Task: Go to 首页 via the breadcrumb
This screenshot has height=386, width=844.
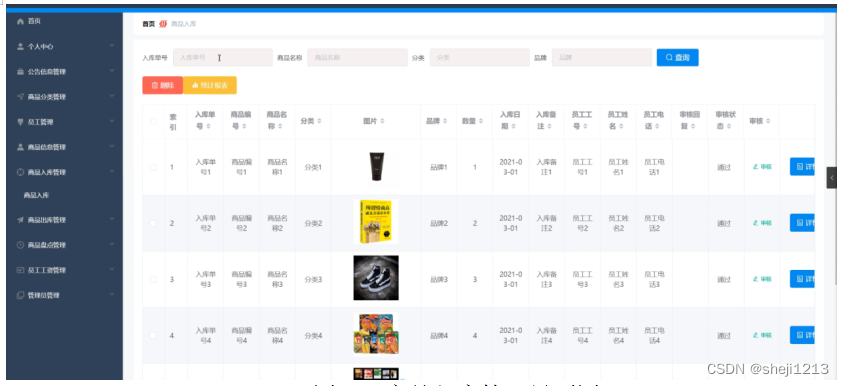Action: pyautogui.click(x=149, y=24)
